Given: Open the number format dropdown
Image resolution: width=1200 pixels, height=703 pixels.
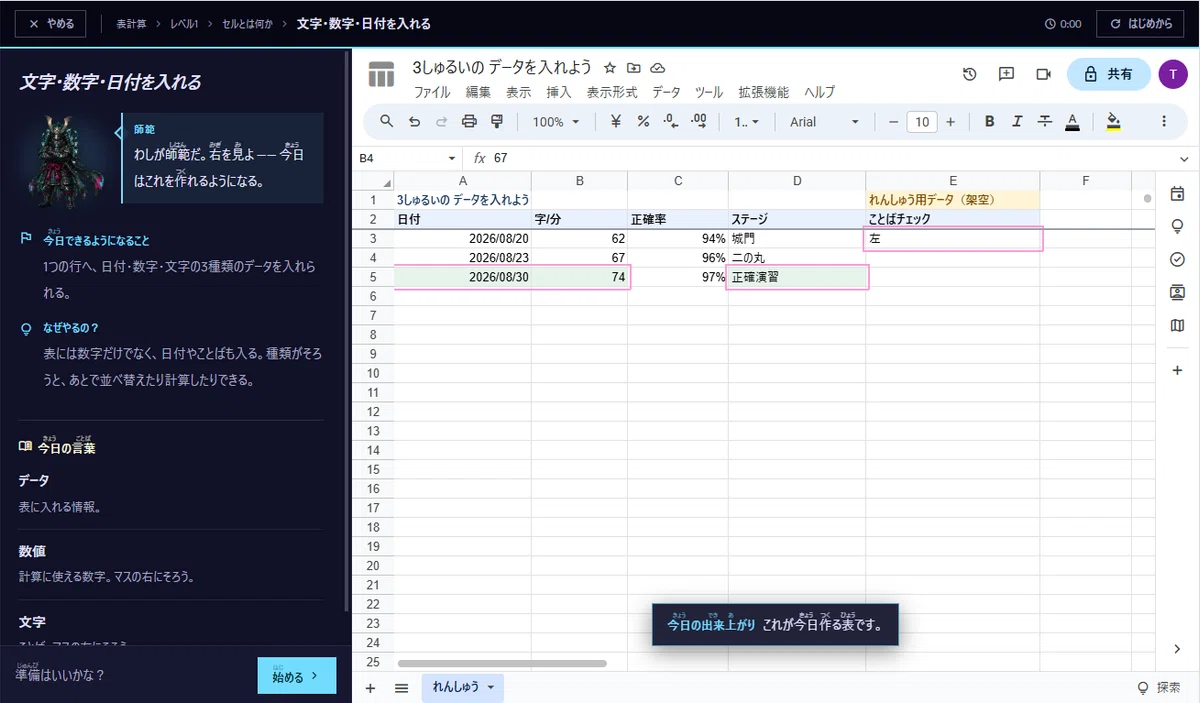Looking at the screenshot, I should (747, 122).
